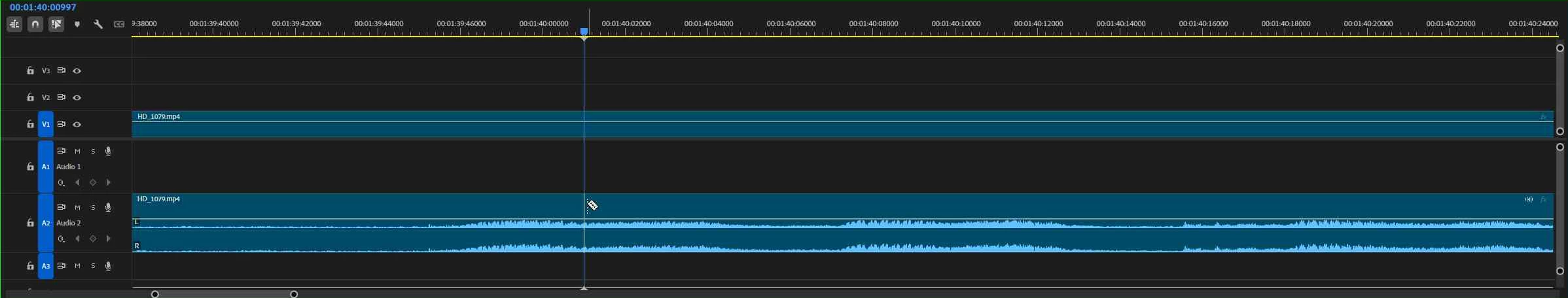Viewport: 1568px width, 298px height.
Task: Click ruler at 00:01:40:10000
Action: click(955, 24)
